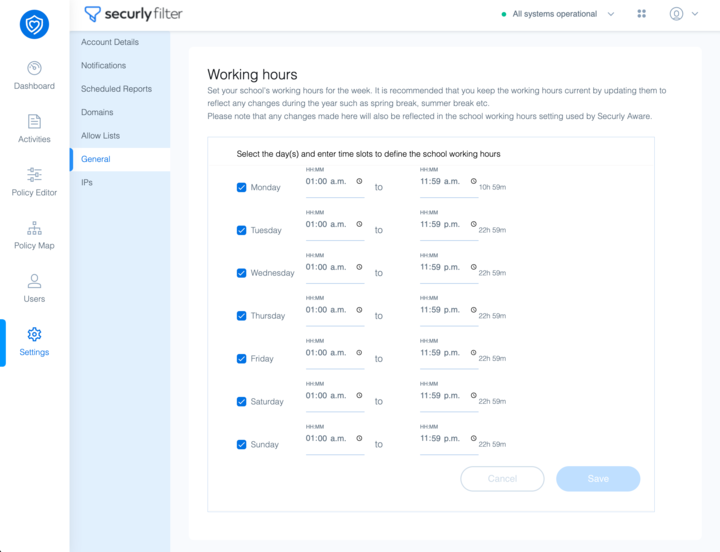Click Monday start time clock icon
This screenshot has height=552, width=720.
point(359,181)
